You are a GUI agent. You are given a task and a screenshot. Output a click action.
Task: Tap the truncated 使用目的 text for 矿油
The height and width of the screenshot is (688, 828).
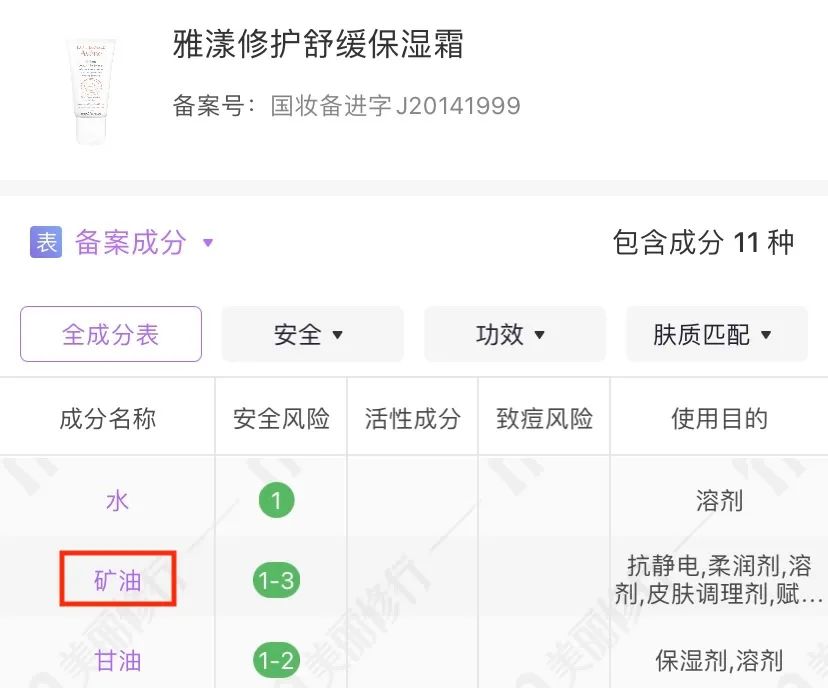719,580
